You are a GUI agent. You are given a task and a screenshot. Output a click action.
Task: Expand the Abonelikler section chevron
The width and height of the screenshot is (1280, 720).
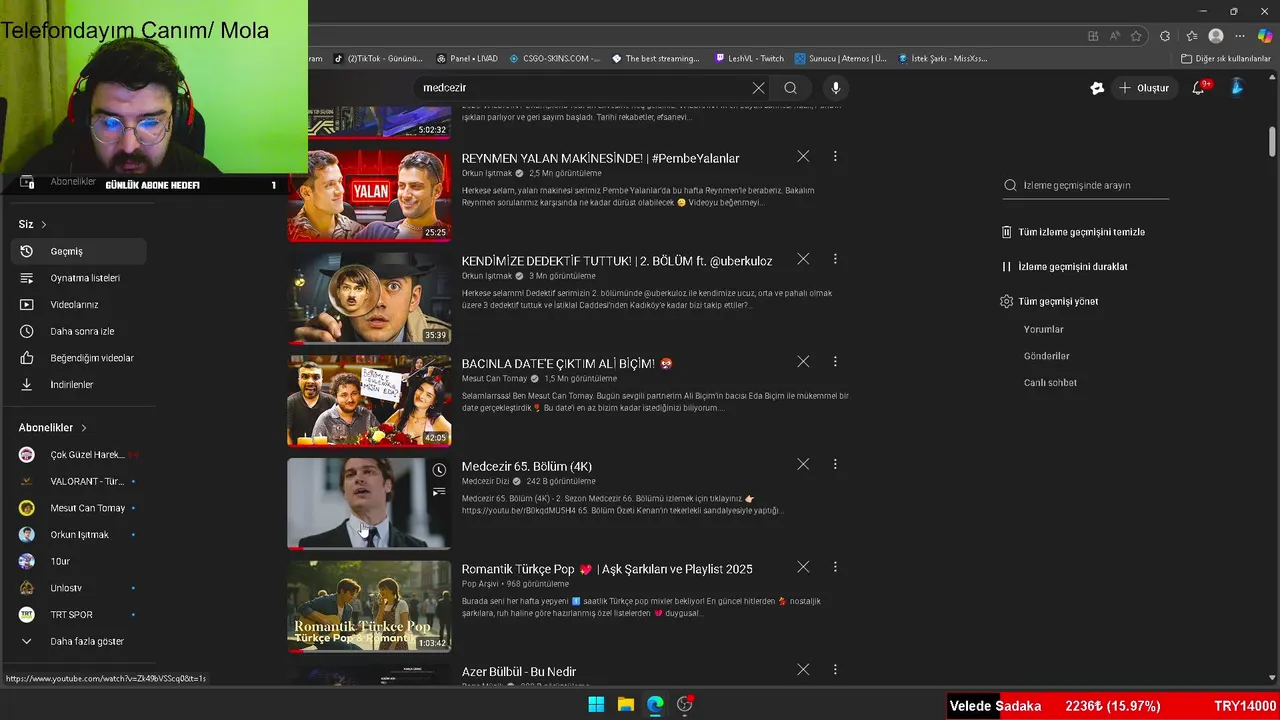(x=84, y=428)
